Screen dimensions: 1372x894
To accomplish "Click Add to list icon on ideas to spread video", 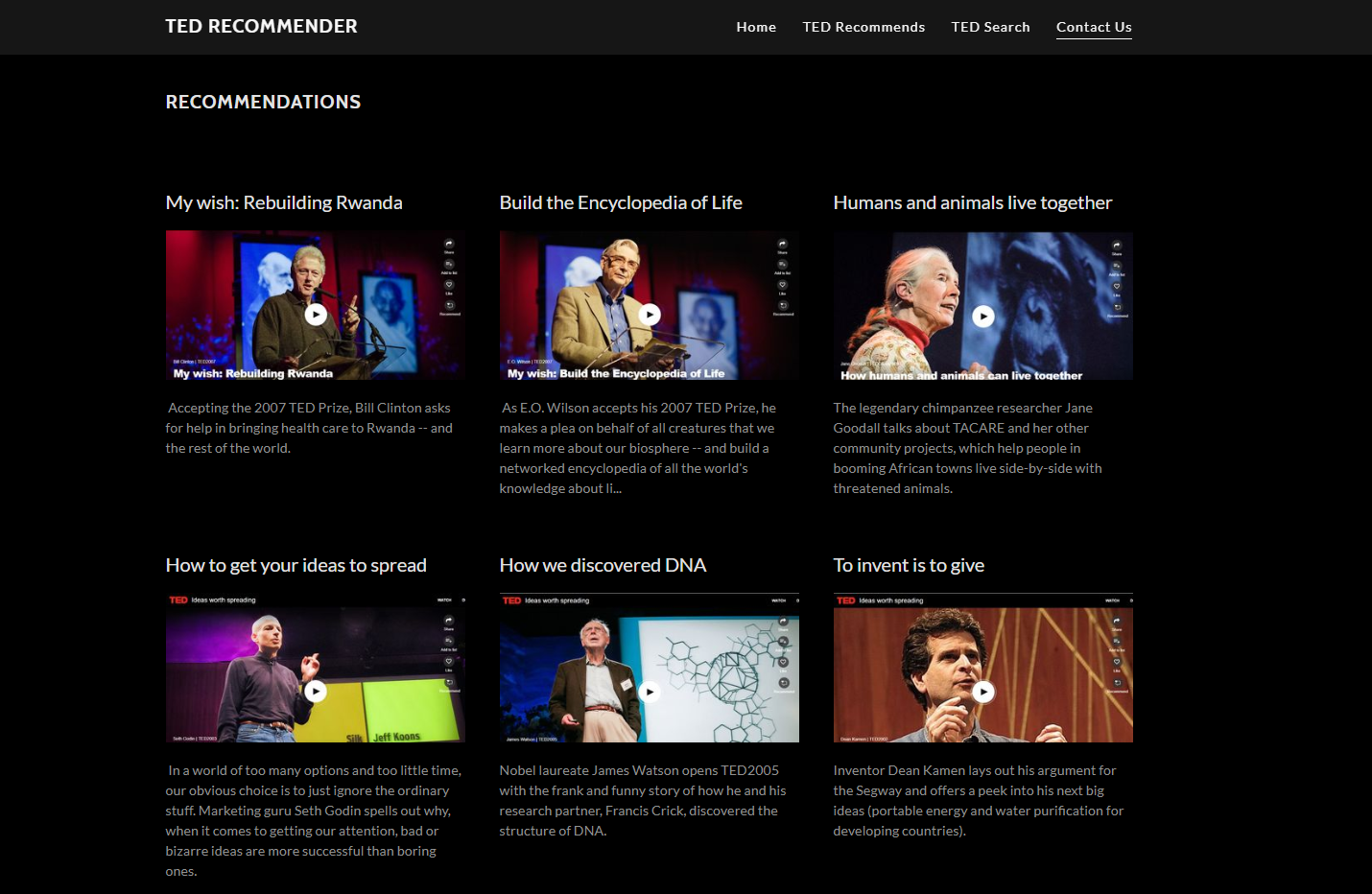I will (x=448, y=642).
